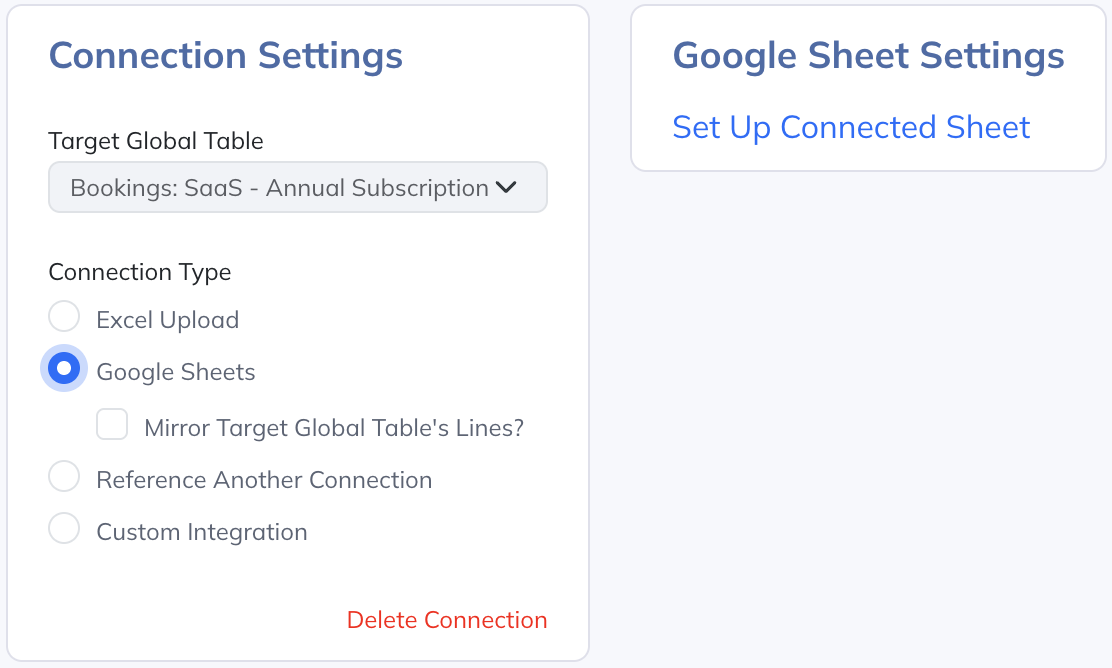
Task: Click the red Delete Connection link
Action: 447,620
